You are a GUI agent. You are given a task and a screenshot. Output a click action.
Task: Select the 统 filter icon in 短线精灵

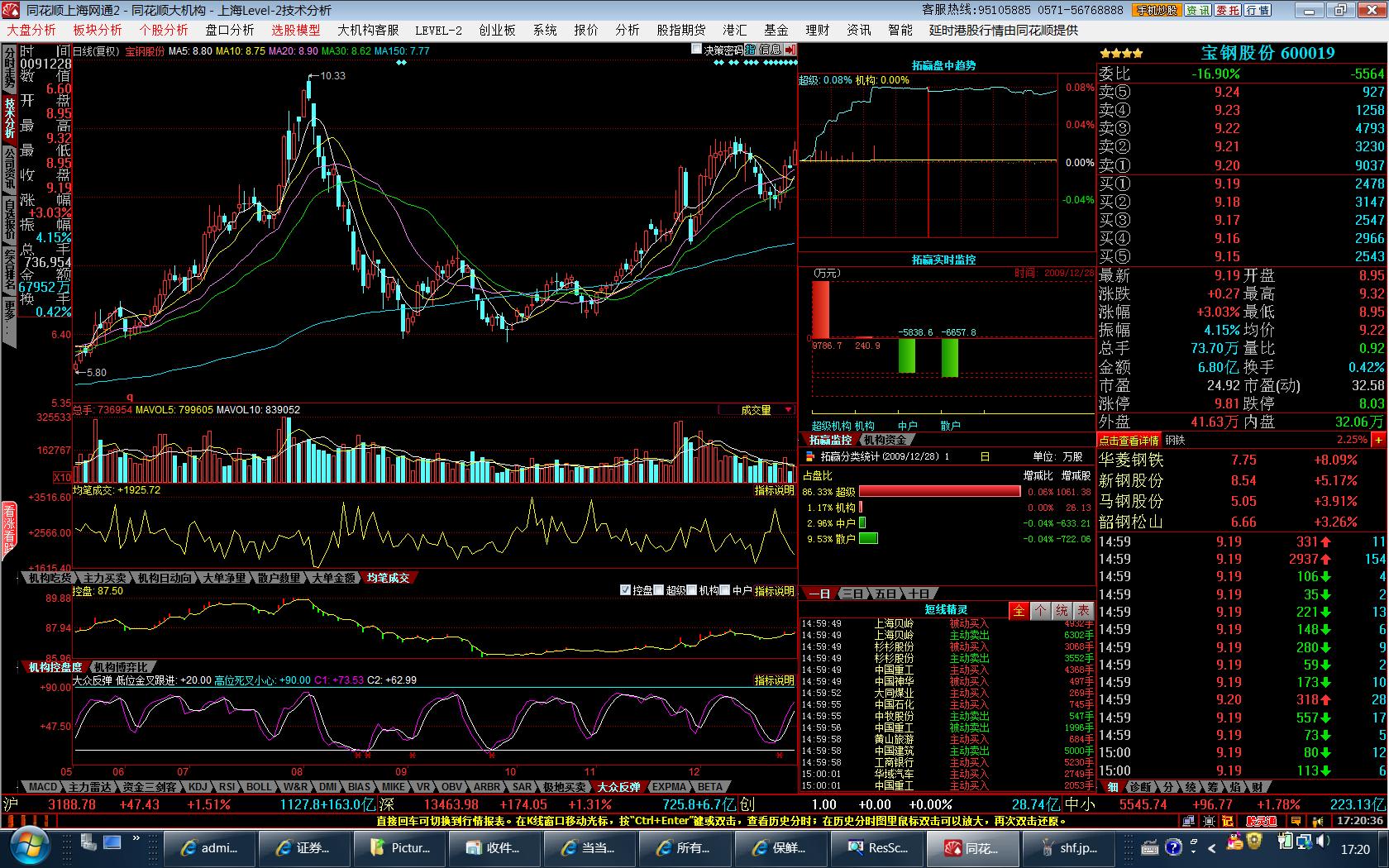point(1062,610)
